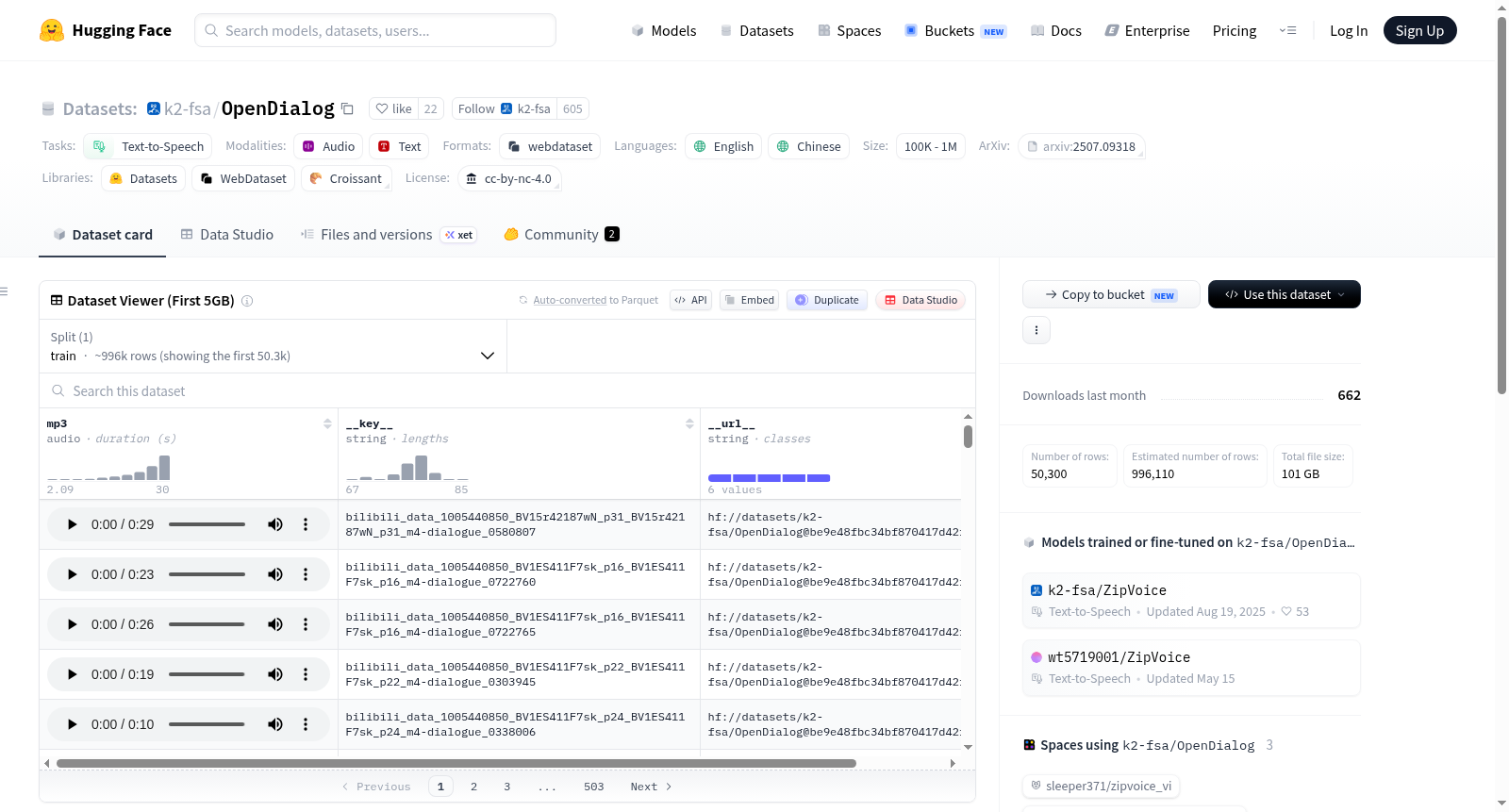Screen dimensions: 1509x812
Task: Click the Embed button
Action: coord(749,300)
